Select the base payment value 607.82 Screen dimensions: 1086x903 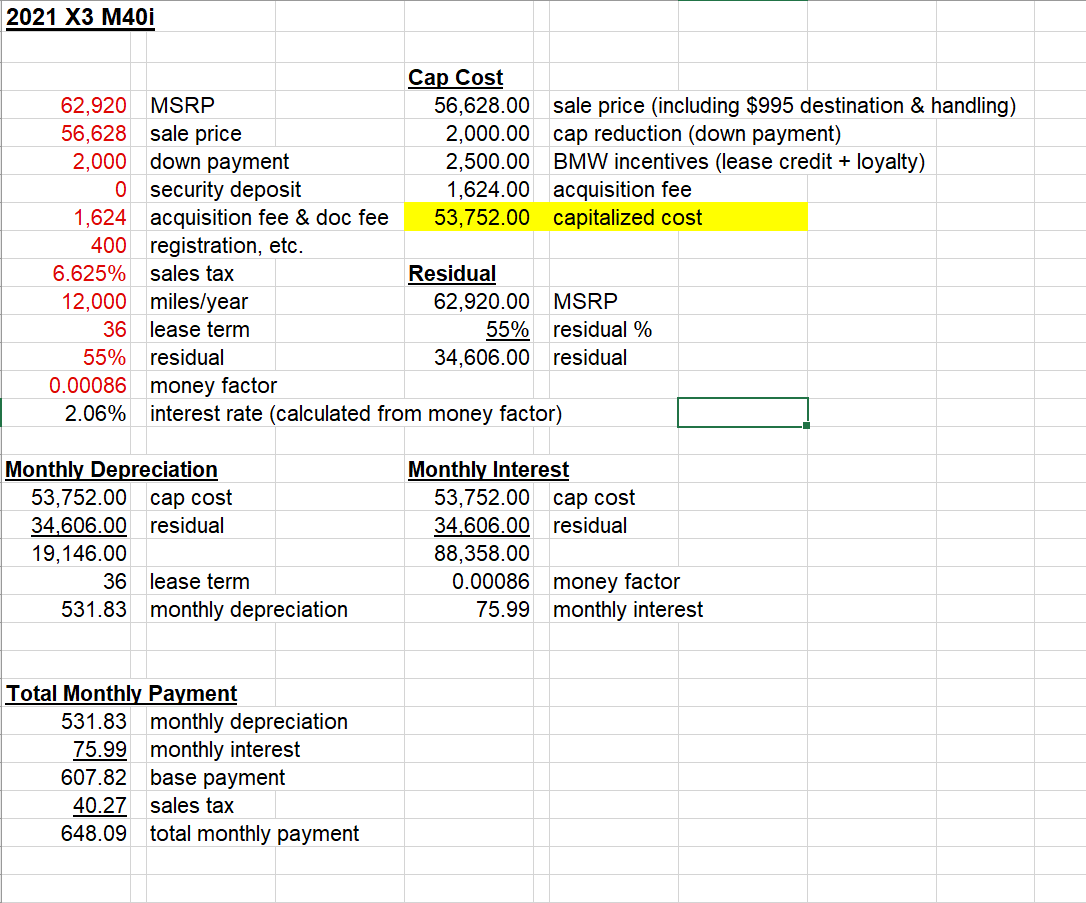(x=94, y=777)
